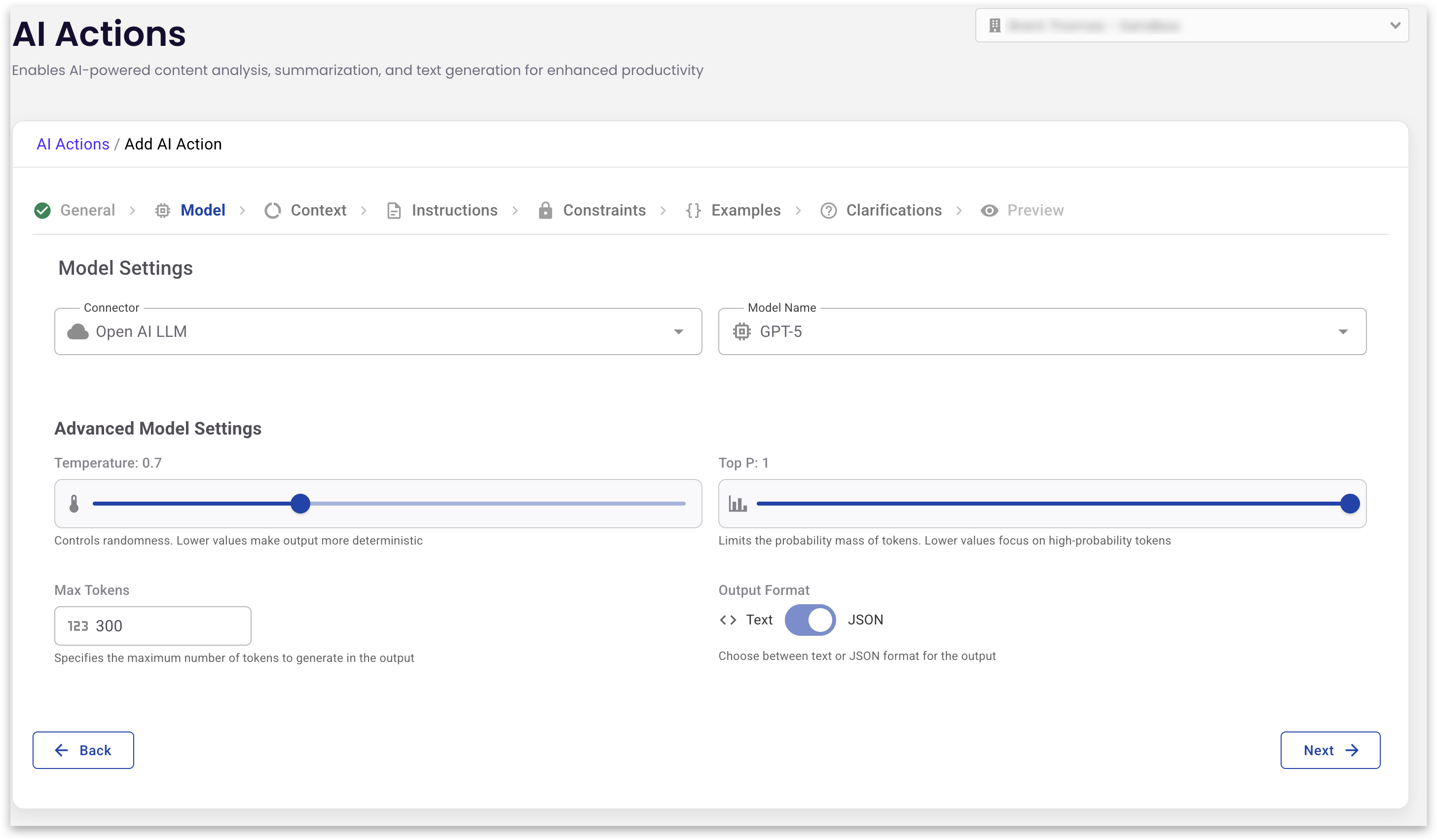Screen dimensions: 1437x840
Task: Switch to the Constraints step tab
Action: [x=604, y=211]
